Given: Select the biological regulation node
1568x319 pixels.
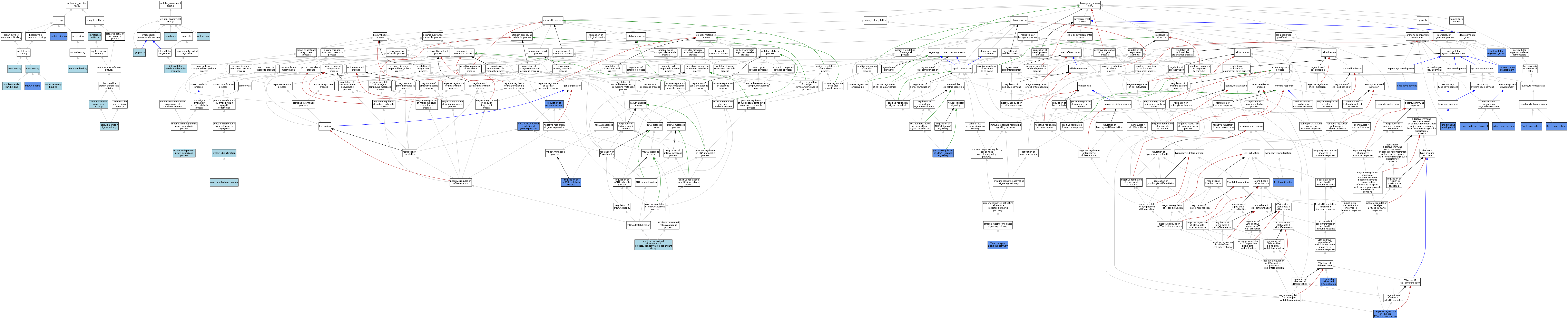Looking at the screenshot, I should tap(875, 21).
